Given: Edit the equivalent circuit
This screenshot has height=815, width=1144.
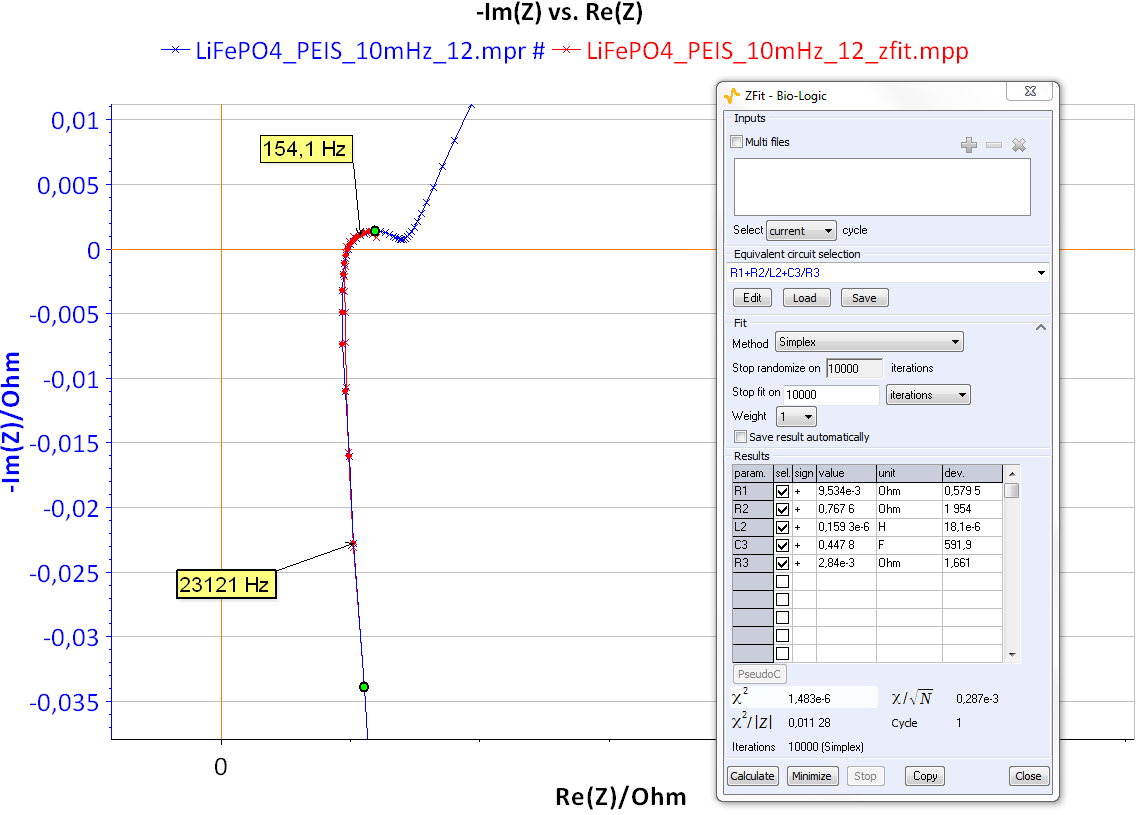Looking at the screenshot, I should click(x=752, y=297).
